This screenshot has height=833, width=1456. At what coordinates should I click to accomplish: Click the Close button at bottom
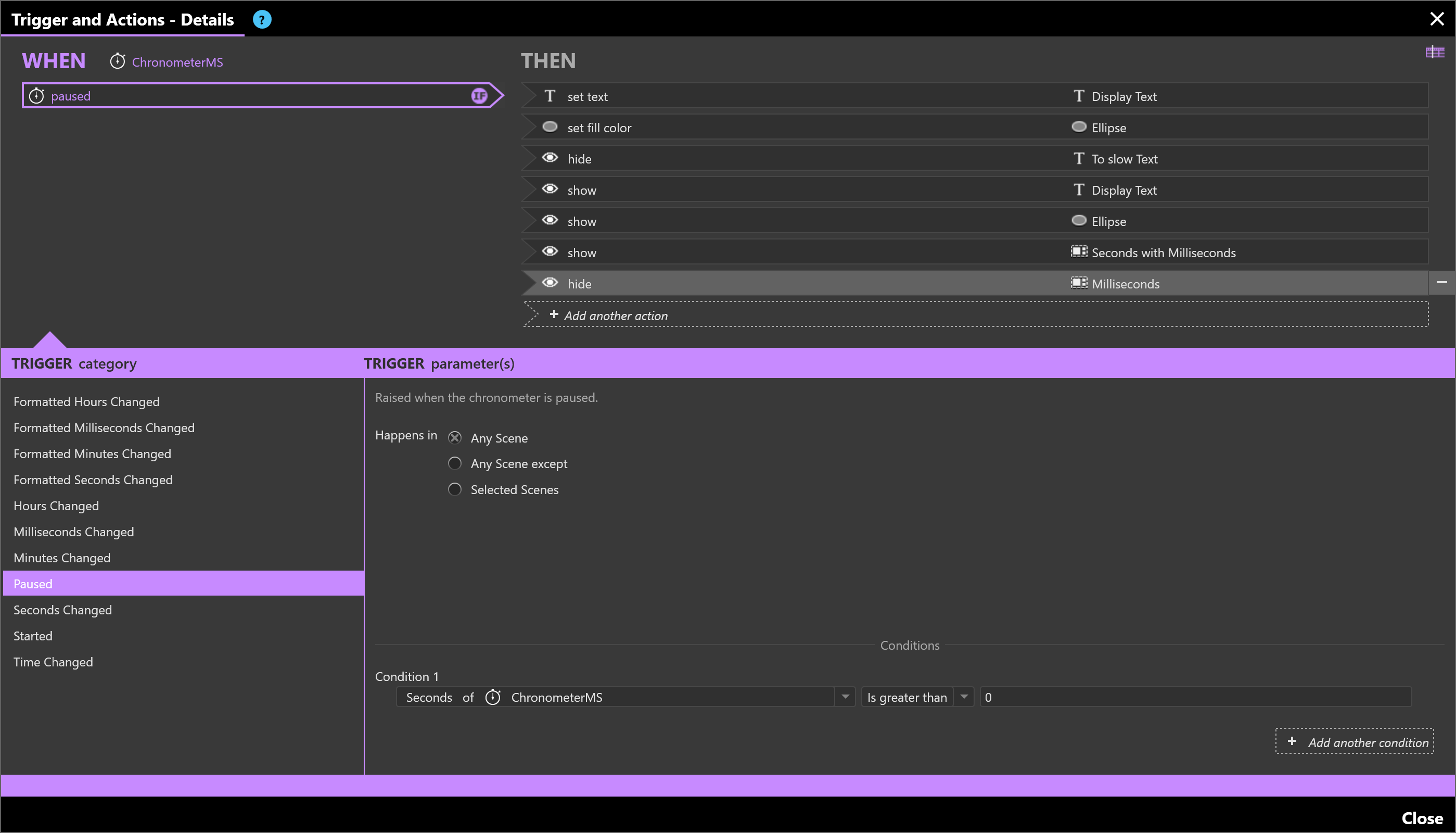(1422, 818)
